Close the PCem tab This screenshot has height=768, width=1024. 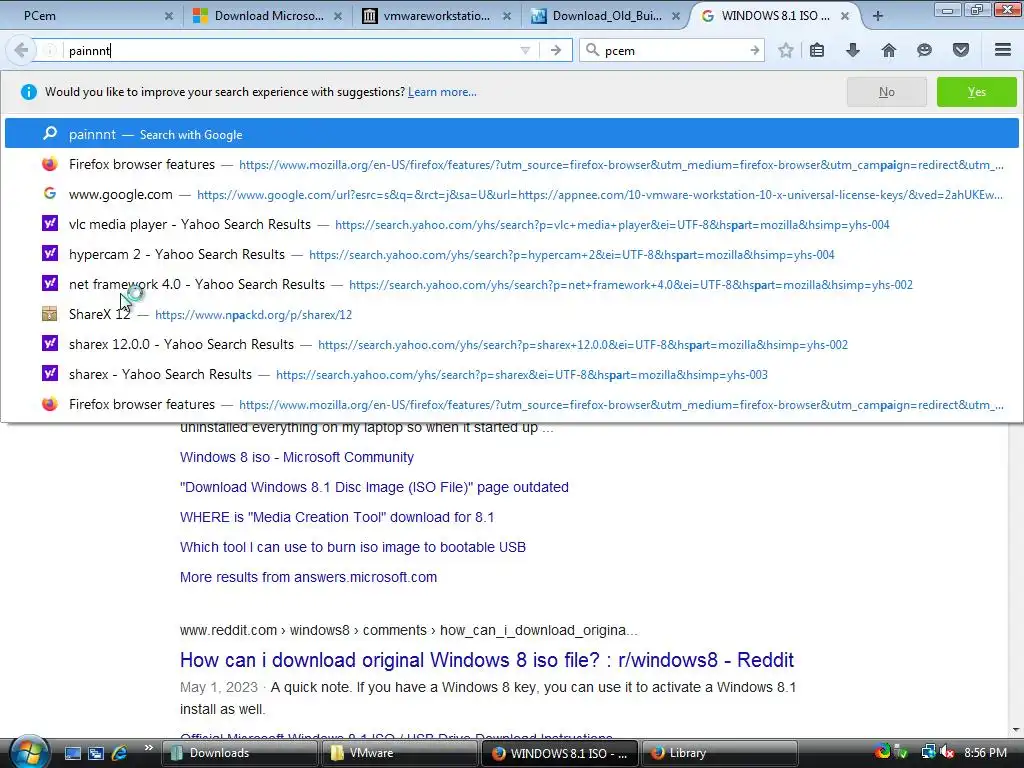pos(168,16)
